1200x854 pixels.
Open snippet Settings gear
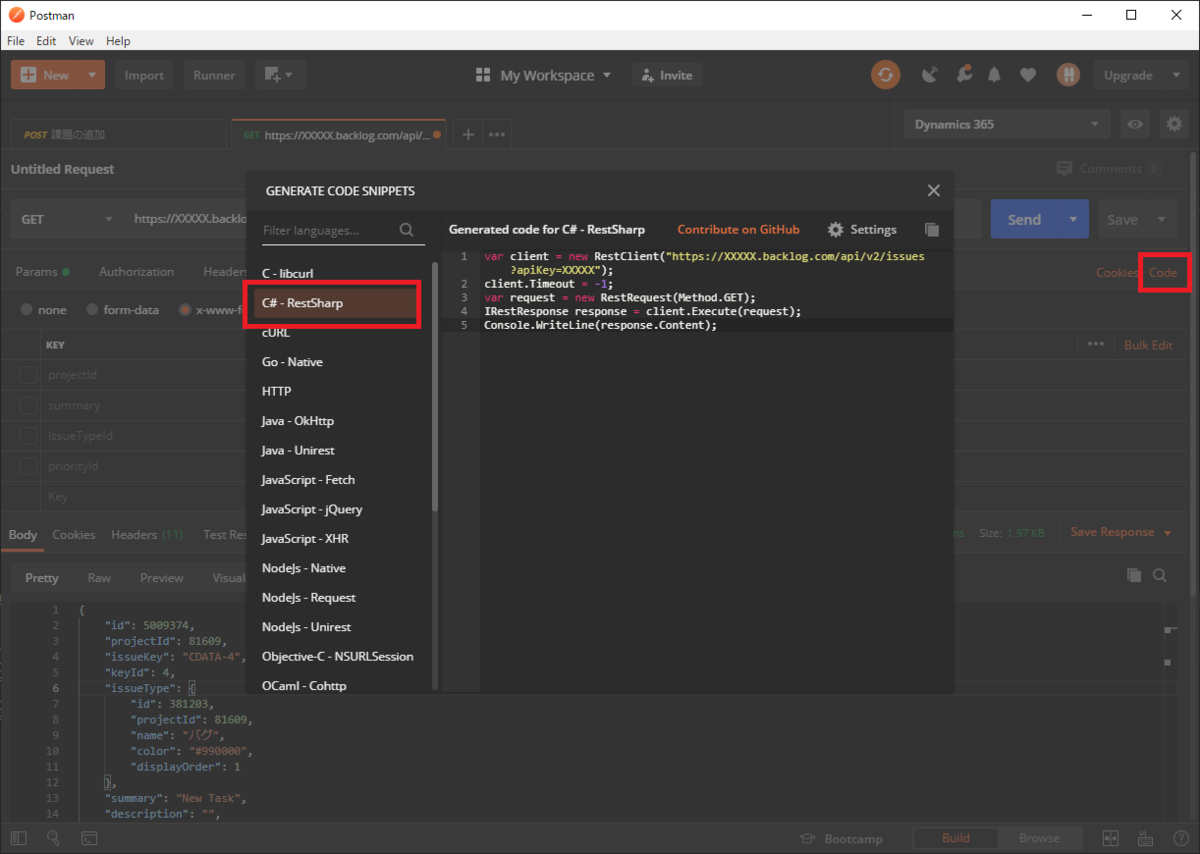(836, 229)
